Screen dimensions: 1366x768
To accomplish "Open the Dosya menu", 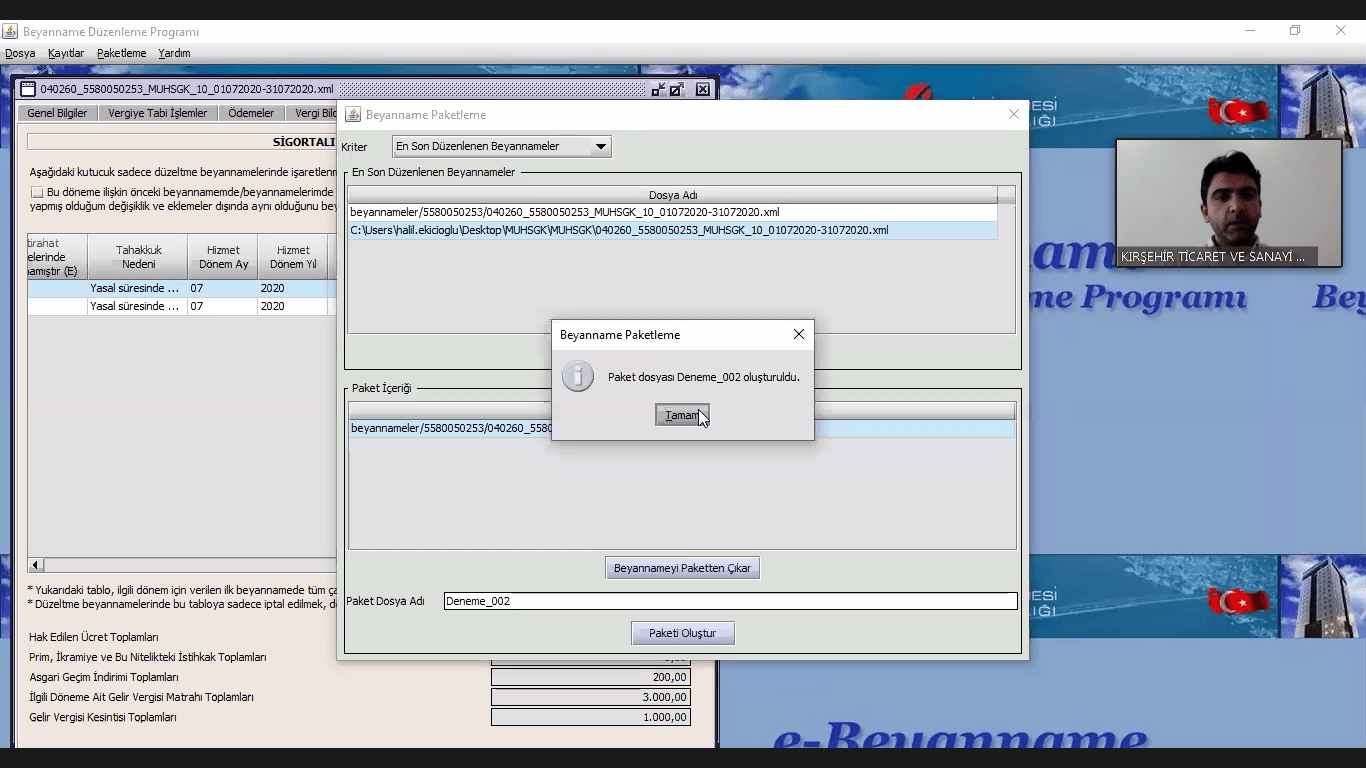I will pyautogui.click(x=20, y=53).
